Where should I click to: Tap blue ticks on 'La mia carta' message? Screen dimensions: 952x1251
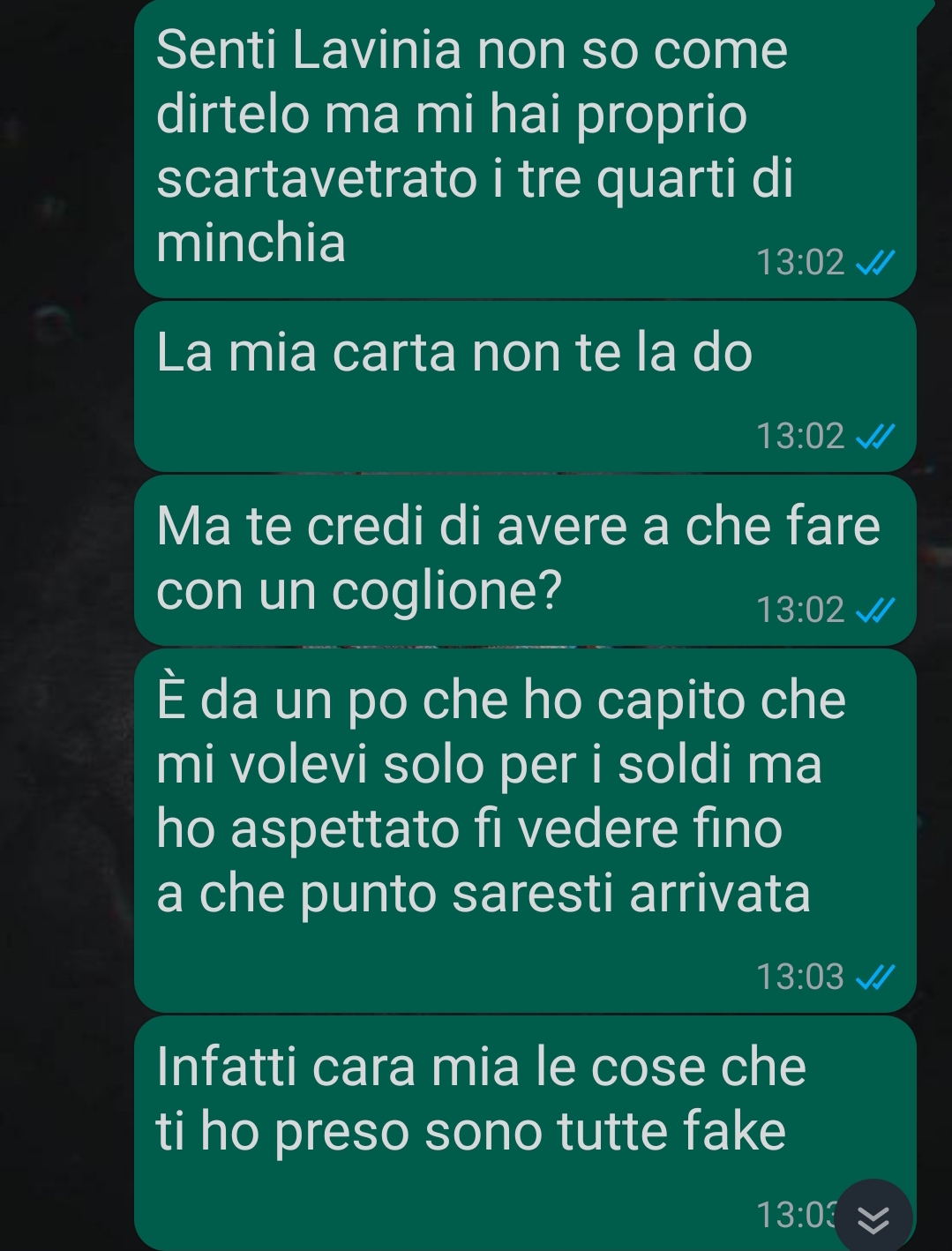(x=877, y=436)
